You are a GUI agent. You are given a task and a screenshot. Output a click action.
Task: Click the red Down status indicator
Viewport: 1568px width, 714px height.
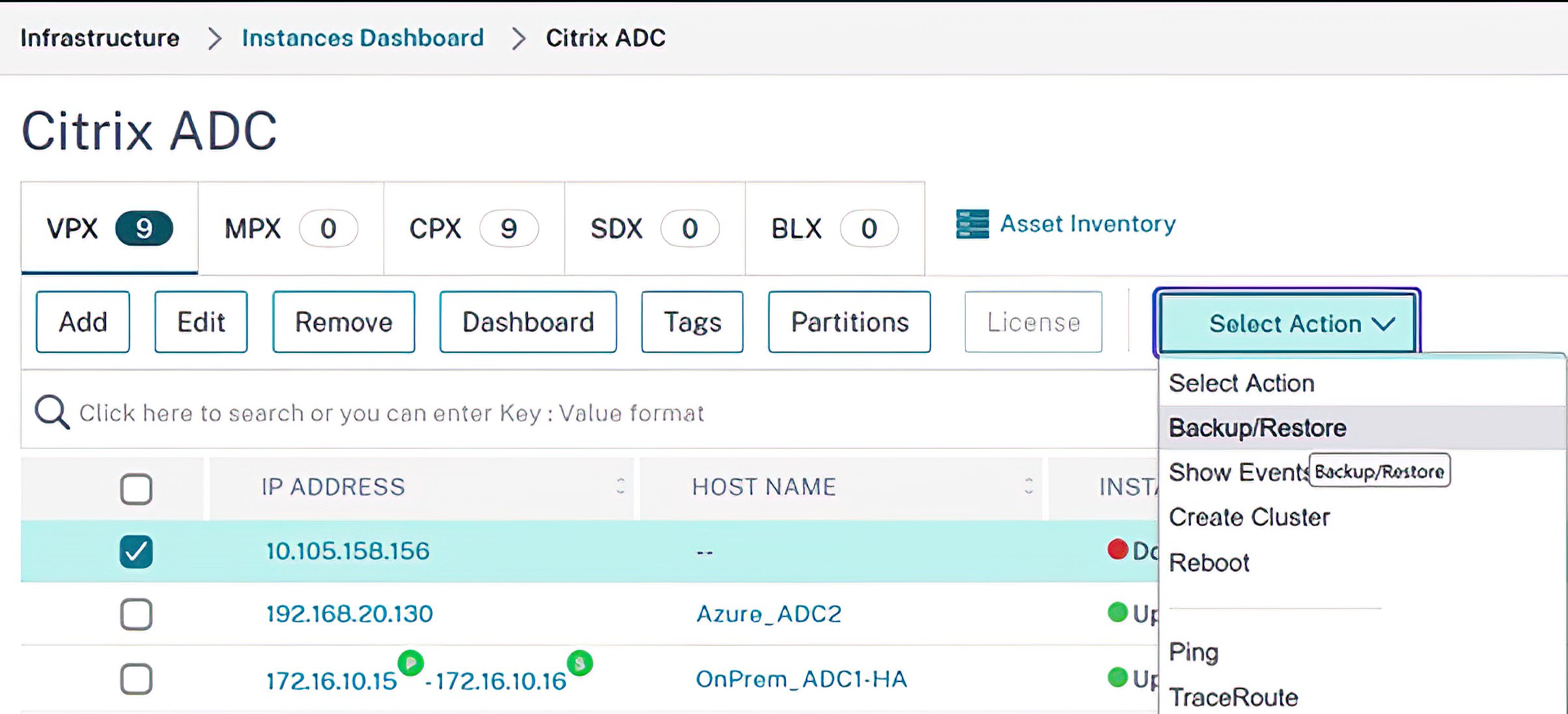(1117, 550)
